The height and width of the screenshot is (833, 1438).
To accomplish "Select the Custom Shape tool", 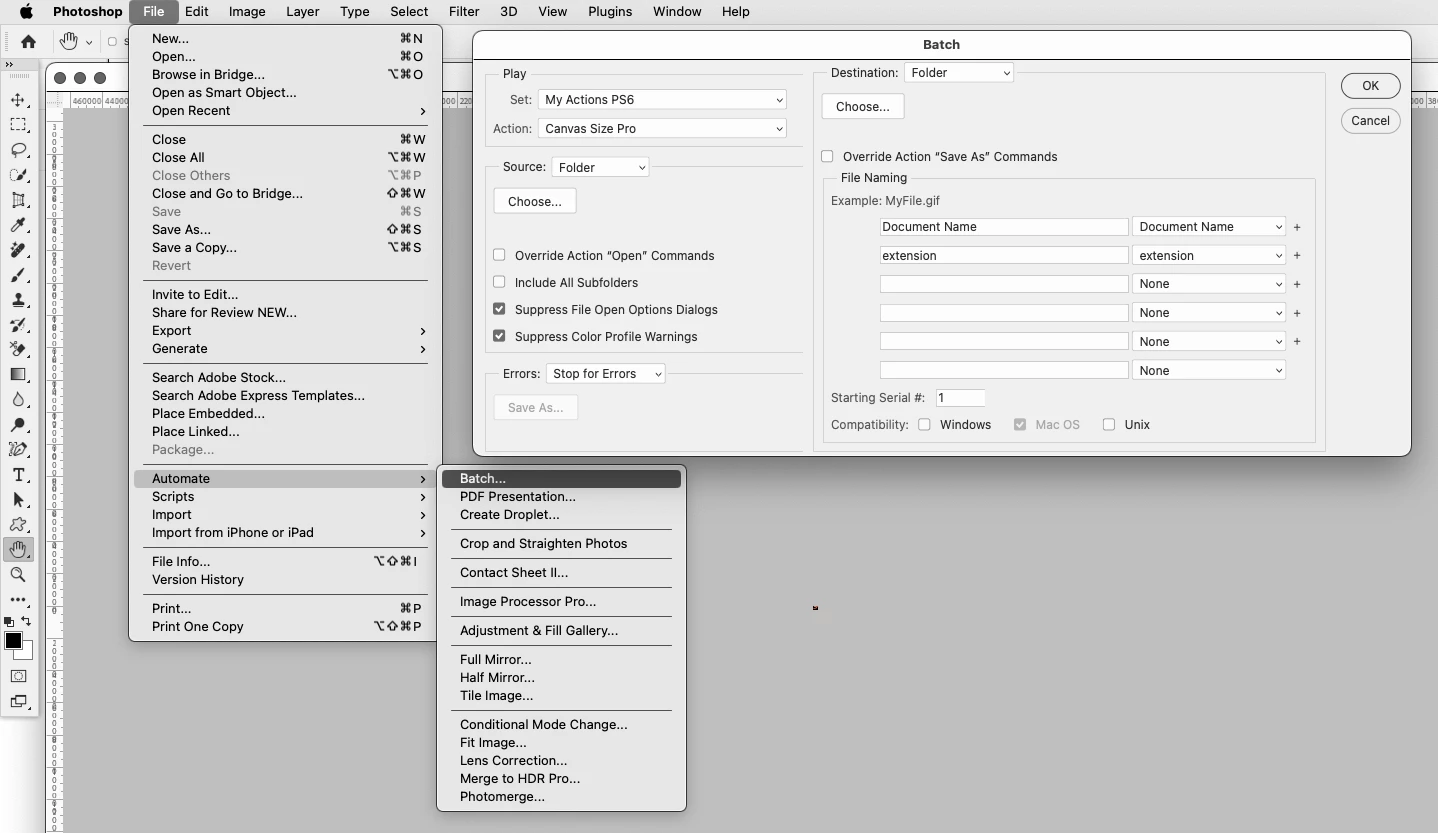I will click(18, 524).
